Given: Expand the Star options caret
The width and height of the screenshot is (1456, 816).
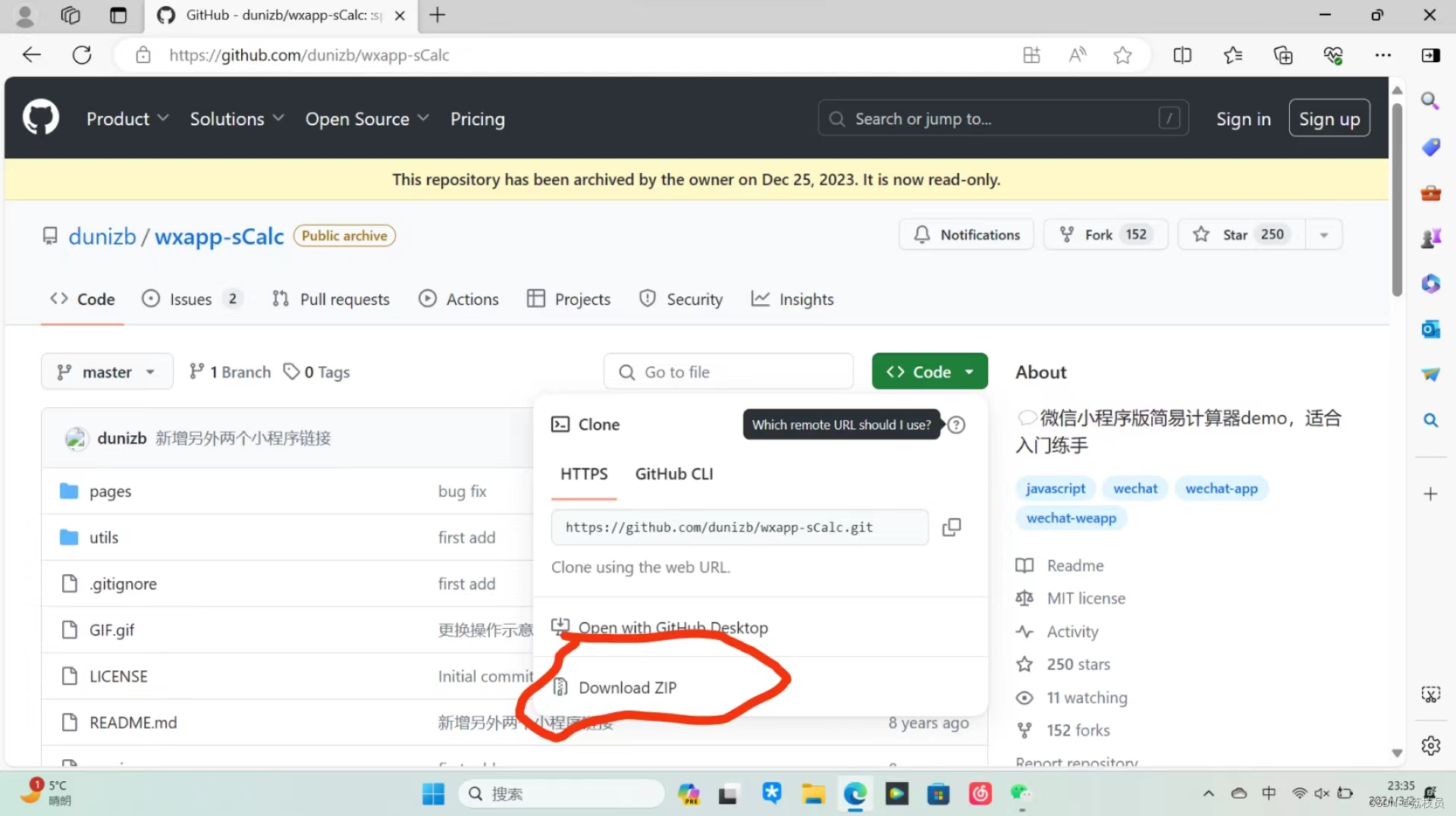Looking at the screenshot, I should (x=1324, y=234).
